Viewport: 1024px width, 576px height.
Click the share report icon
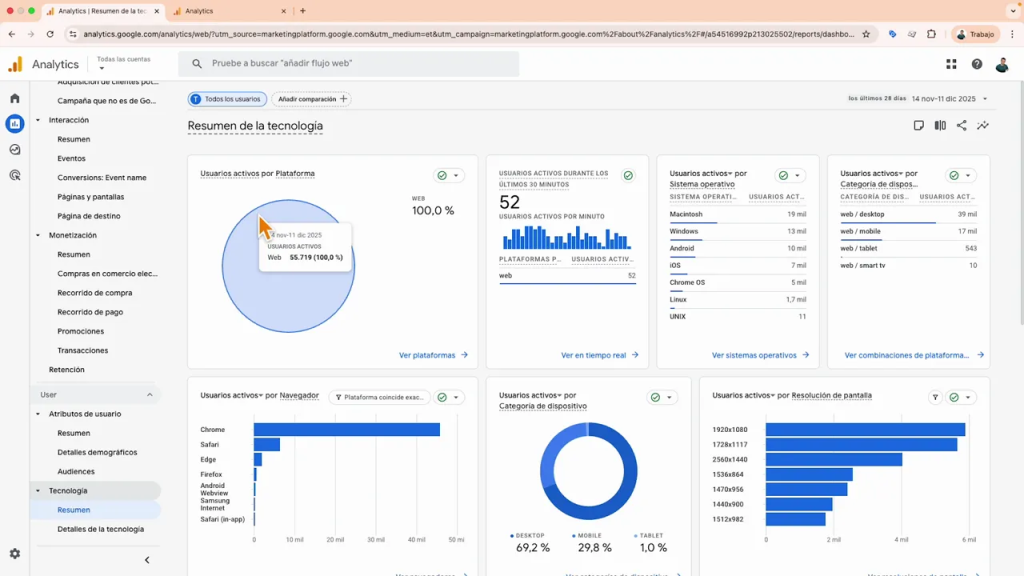coord(961,126)
